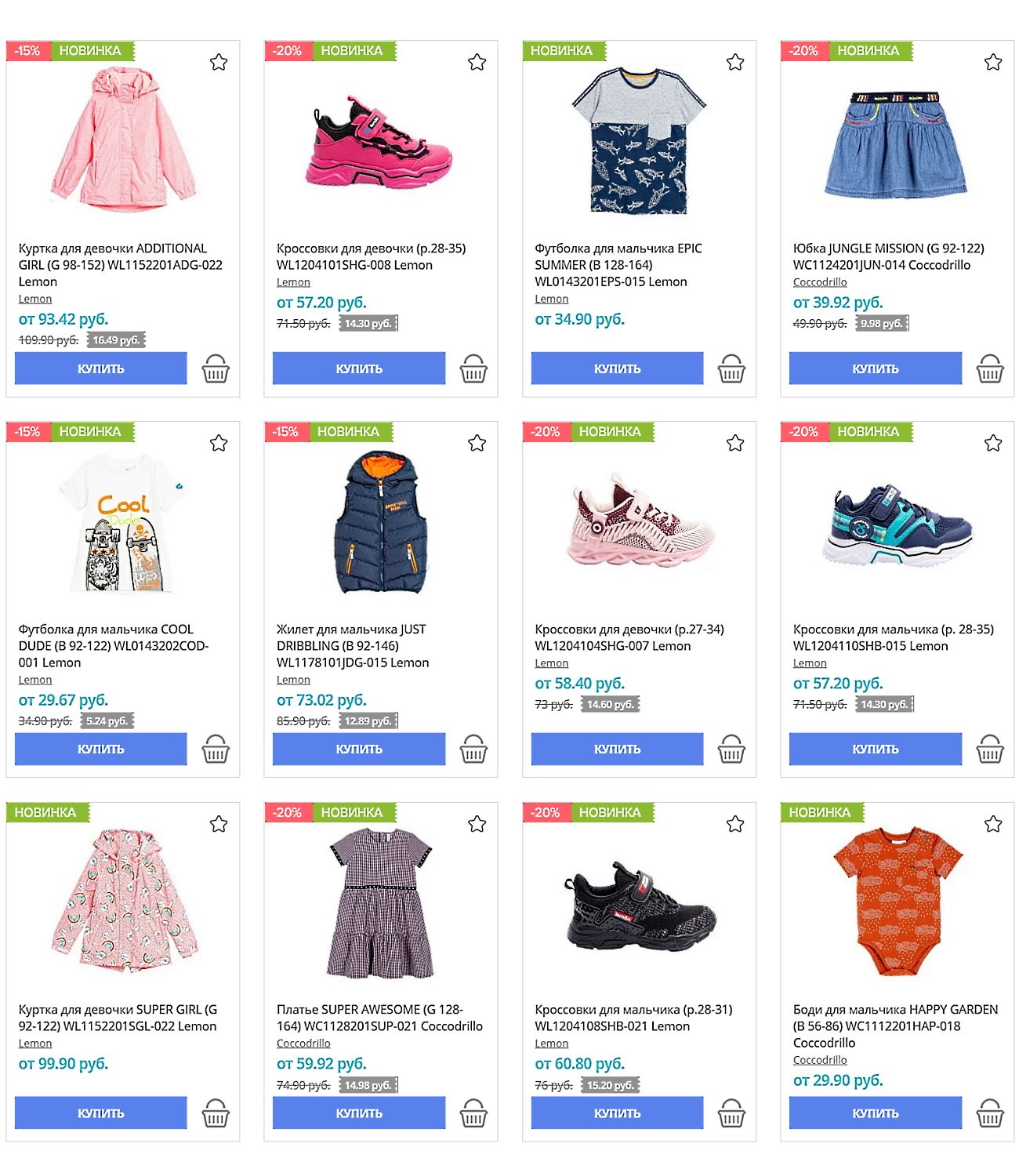
Task: Open Coccodrillo brand link under SUPER AWESOME dress
Action: [x=303, y=1044]
